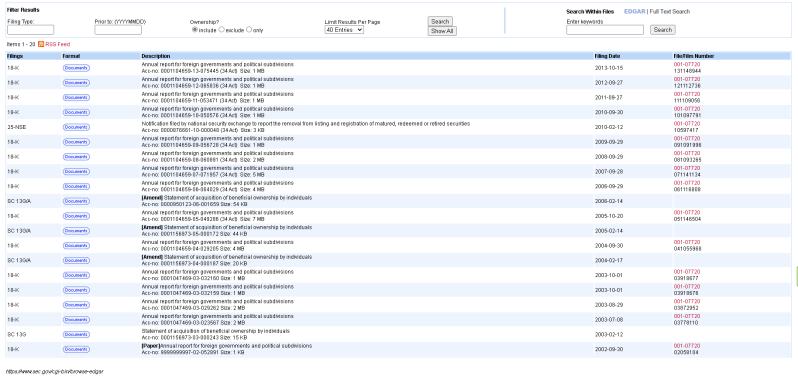Open Documents for the SC 13G filing dated 2003-02-12
Screen dimensions: 798x379
[x=76, y=334]
